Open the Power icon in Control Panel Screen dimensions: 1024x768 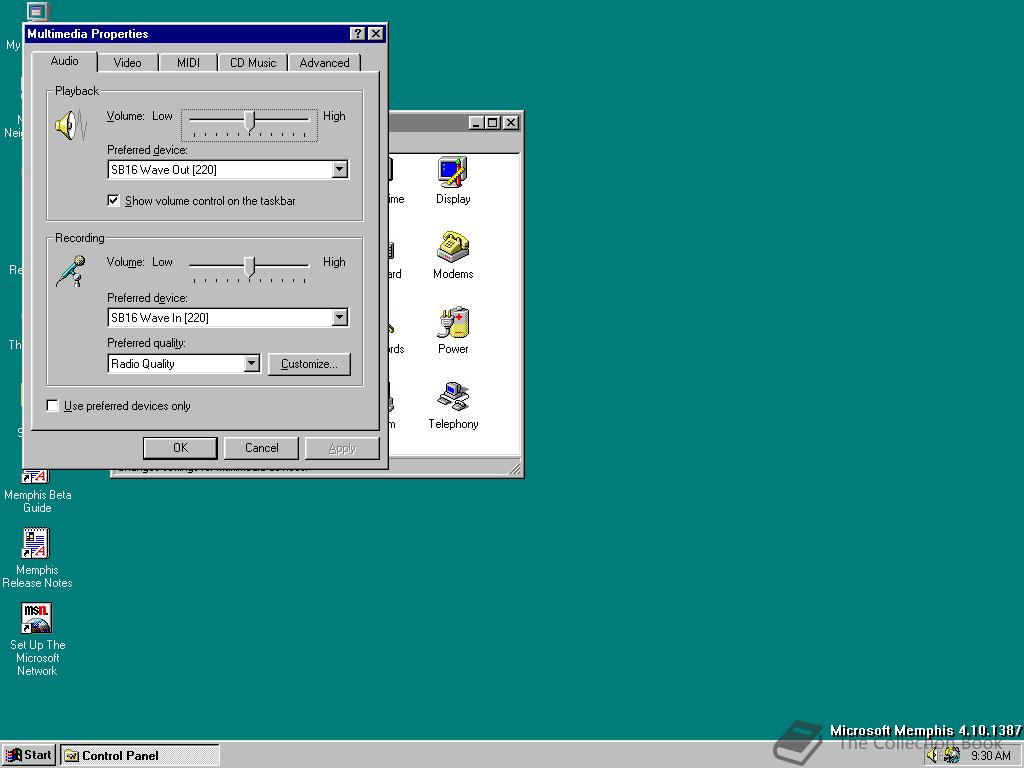[x=453, y=330]
